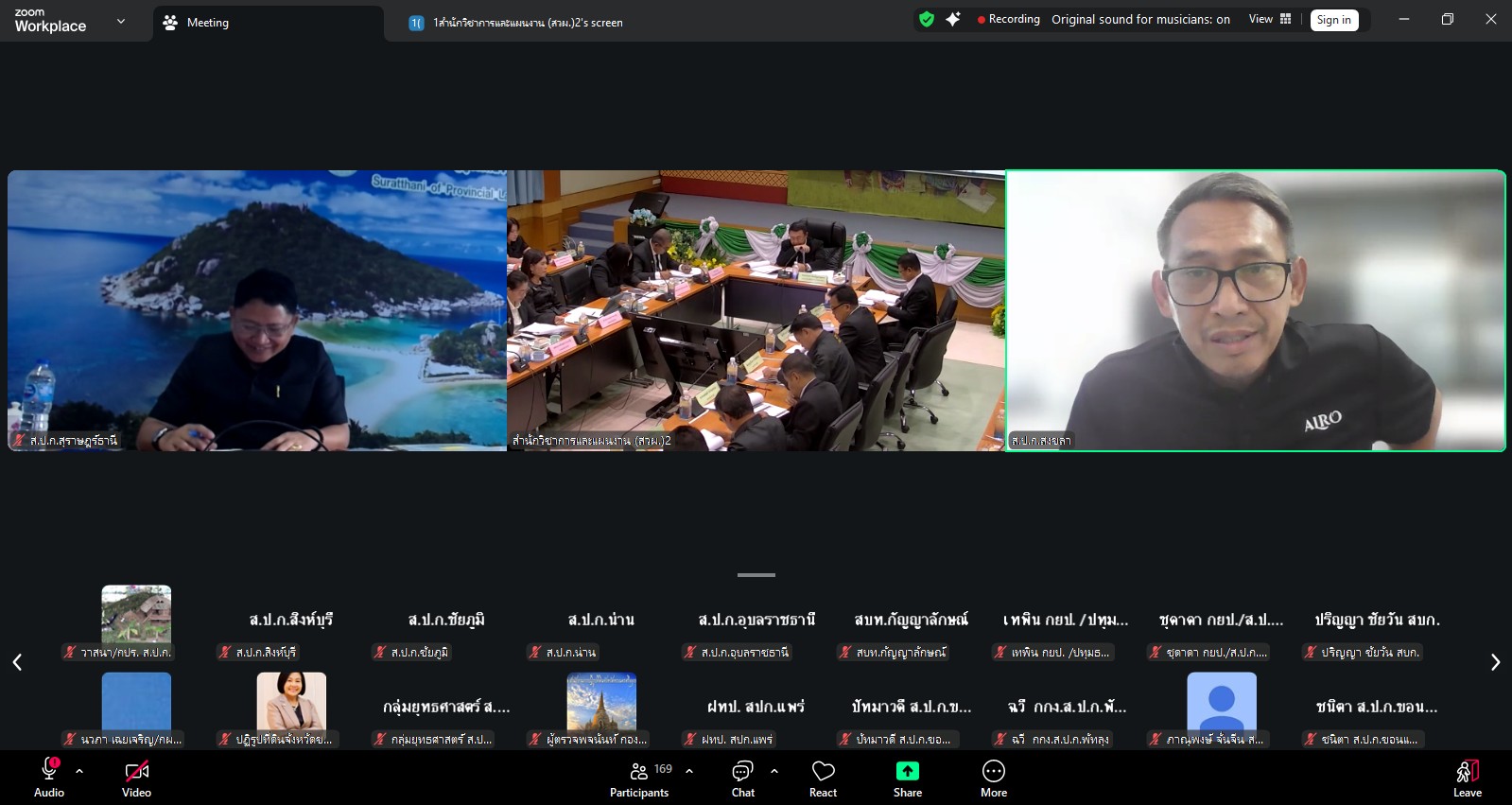1512x805 pixels.
Task: Open the More options menu
Action: (993, 779)
